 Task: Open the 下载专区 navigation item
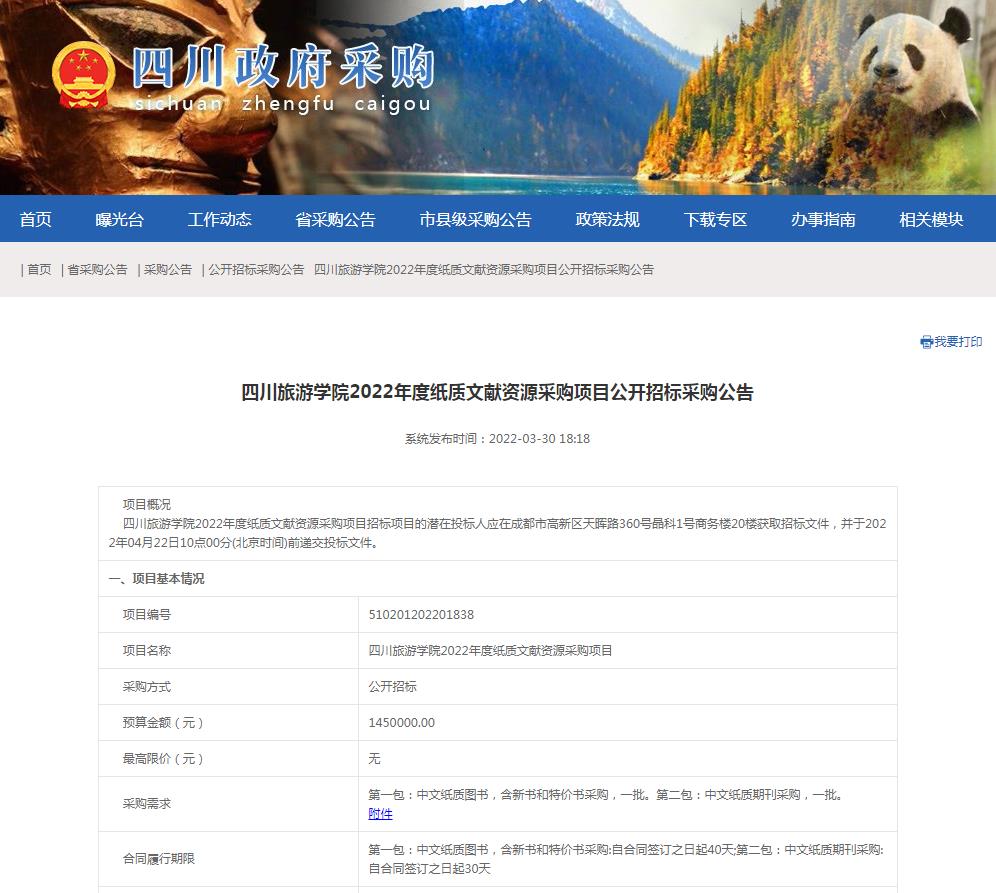(x=715, y=219)
